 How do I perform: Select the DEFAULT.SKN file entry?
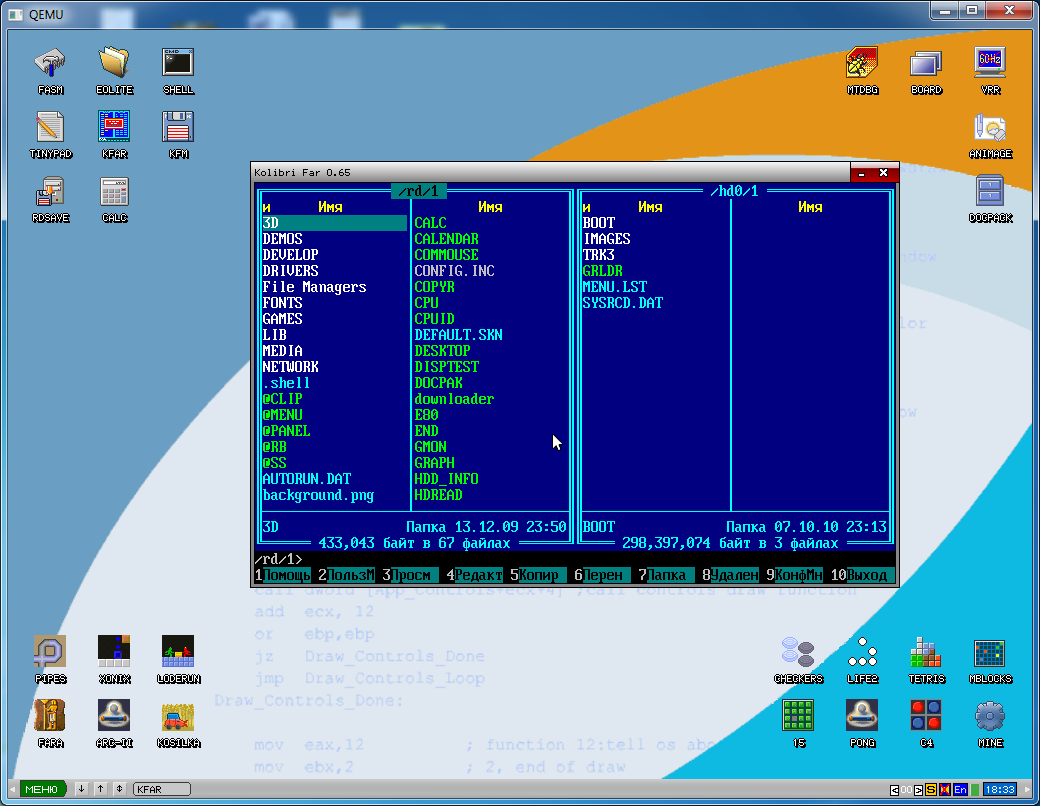point(458,335)
